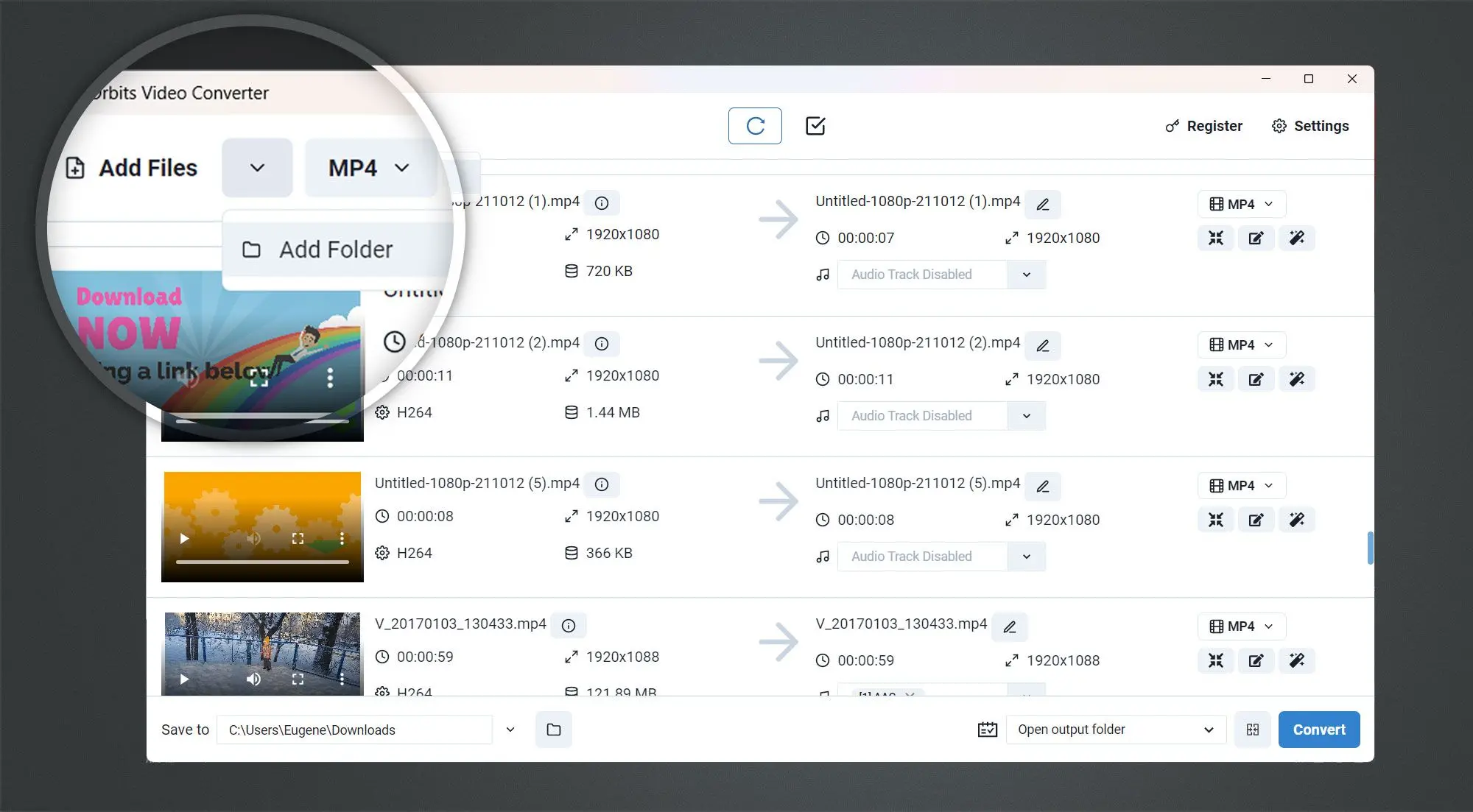Open Settings from top right menu

1311,125
